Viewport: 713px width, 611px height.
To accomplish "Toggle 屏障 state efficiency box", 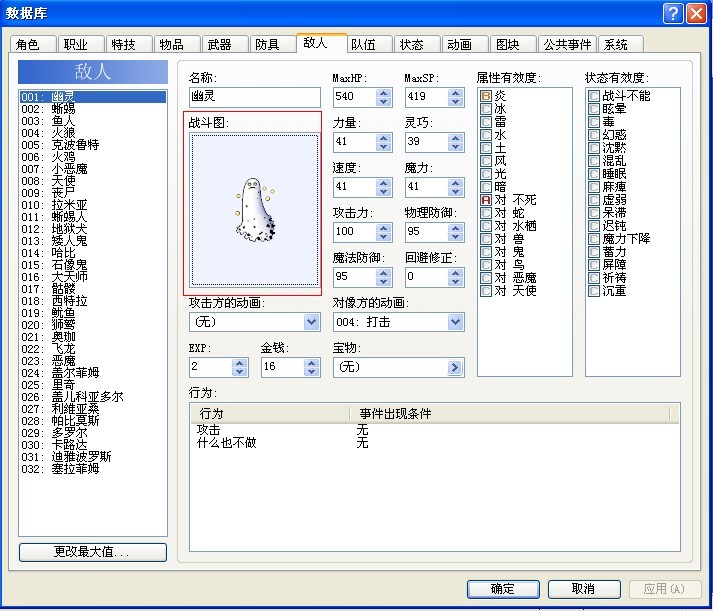I will [593, 265].
